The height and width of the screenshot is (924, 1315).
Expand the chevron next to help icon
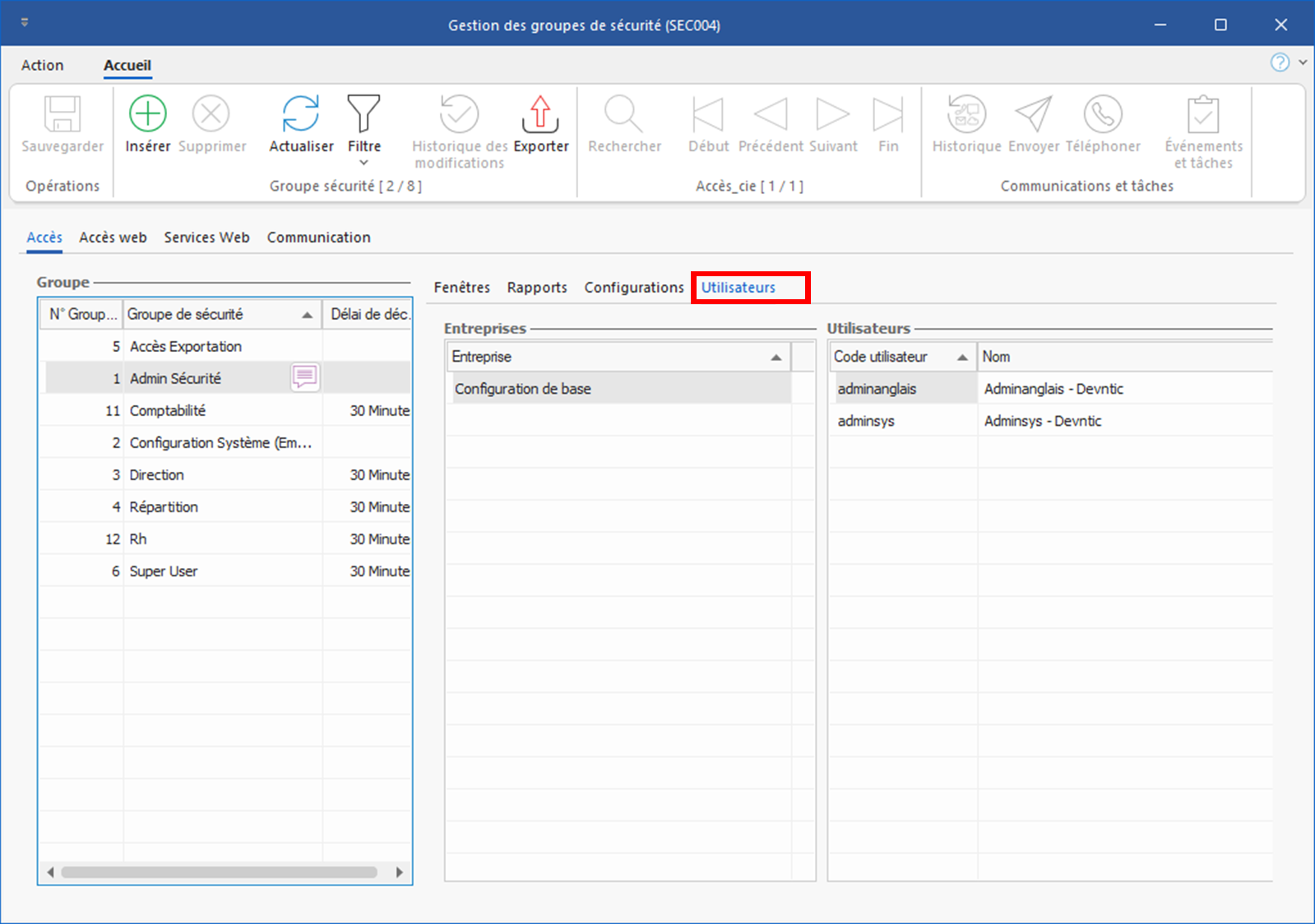1303,62
